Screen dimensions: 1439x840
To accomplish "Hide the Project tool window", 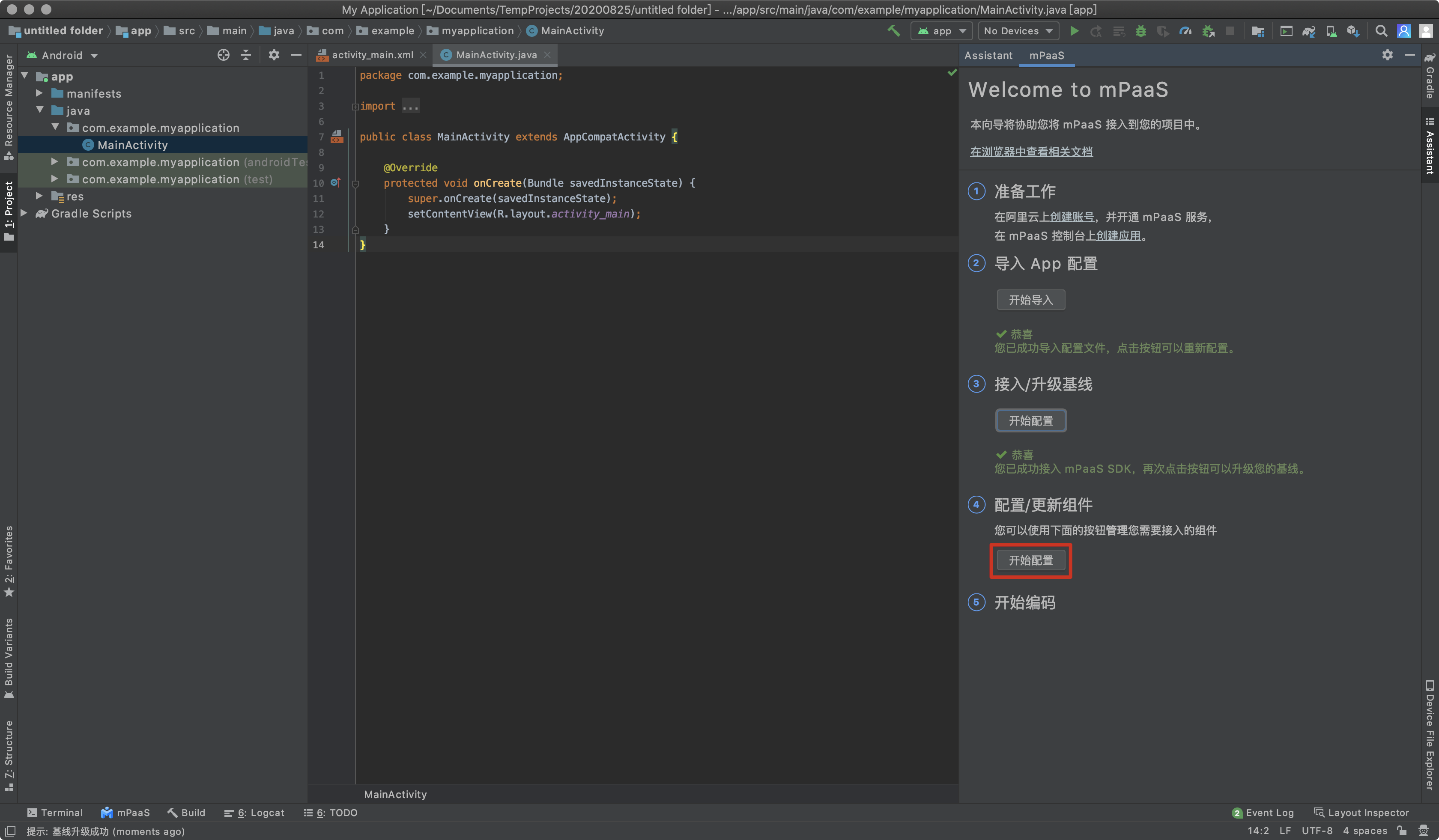I will click(296, 55).
